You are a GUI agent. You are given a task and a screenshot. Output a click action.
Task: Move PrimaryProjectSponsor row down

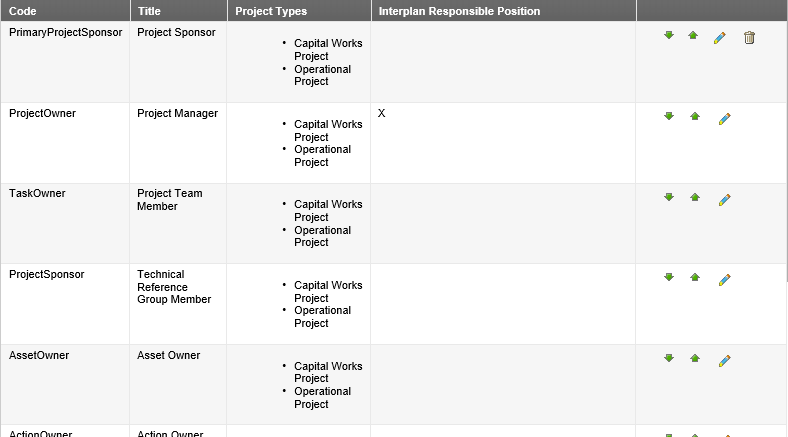pos(668,35)
